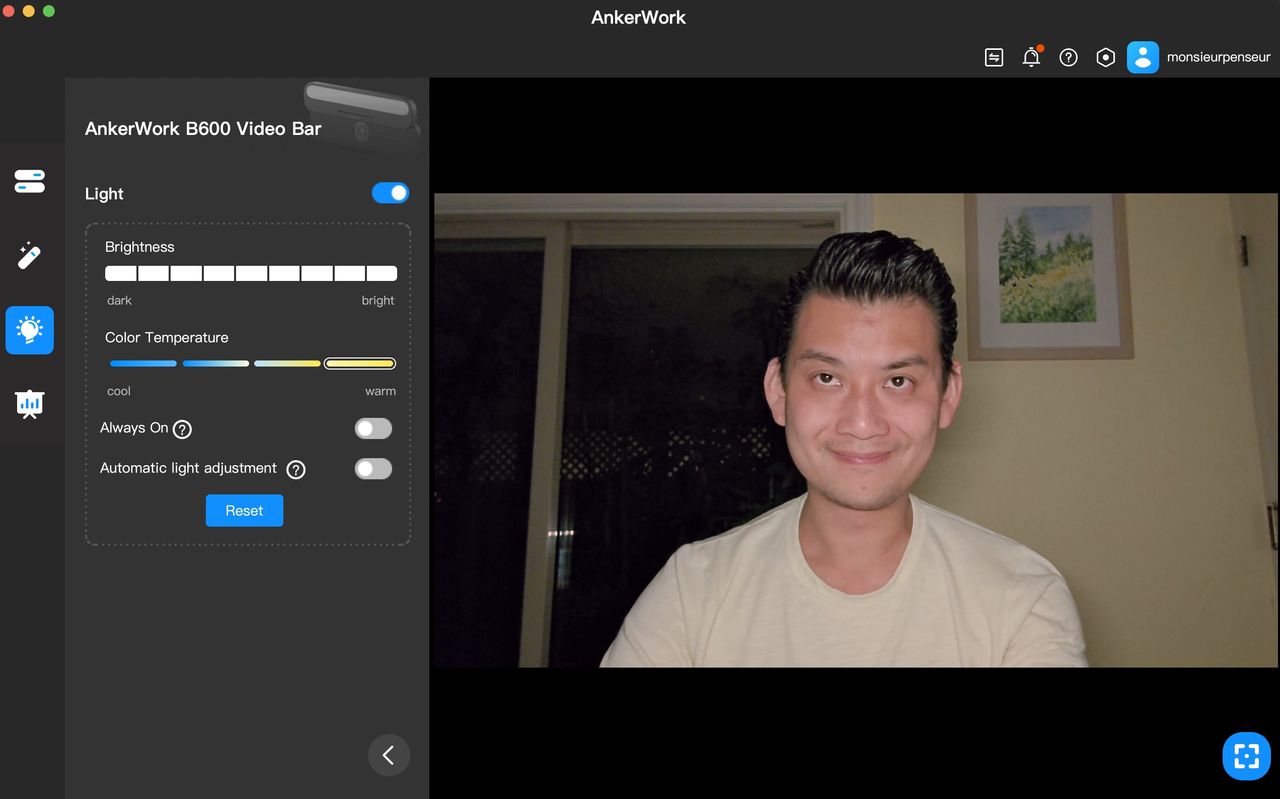The height and width of the screenshot is (799, 1280).
Task: Select the second cool-white color temperature
Action: point(216,363)
